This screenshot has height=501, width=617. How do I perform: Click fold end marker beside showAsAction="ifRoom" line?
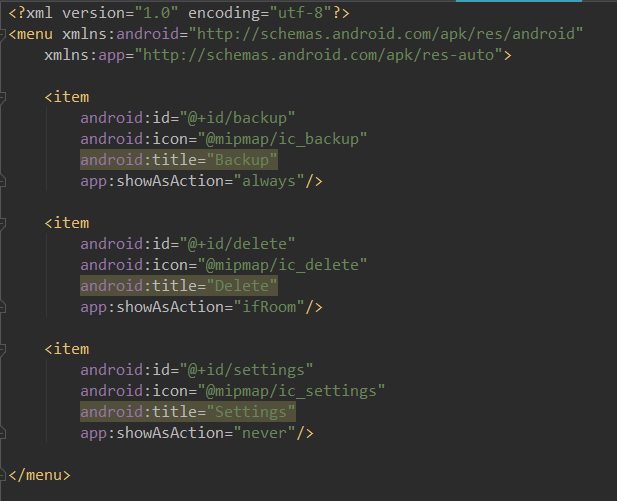(2, 307)
